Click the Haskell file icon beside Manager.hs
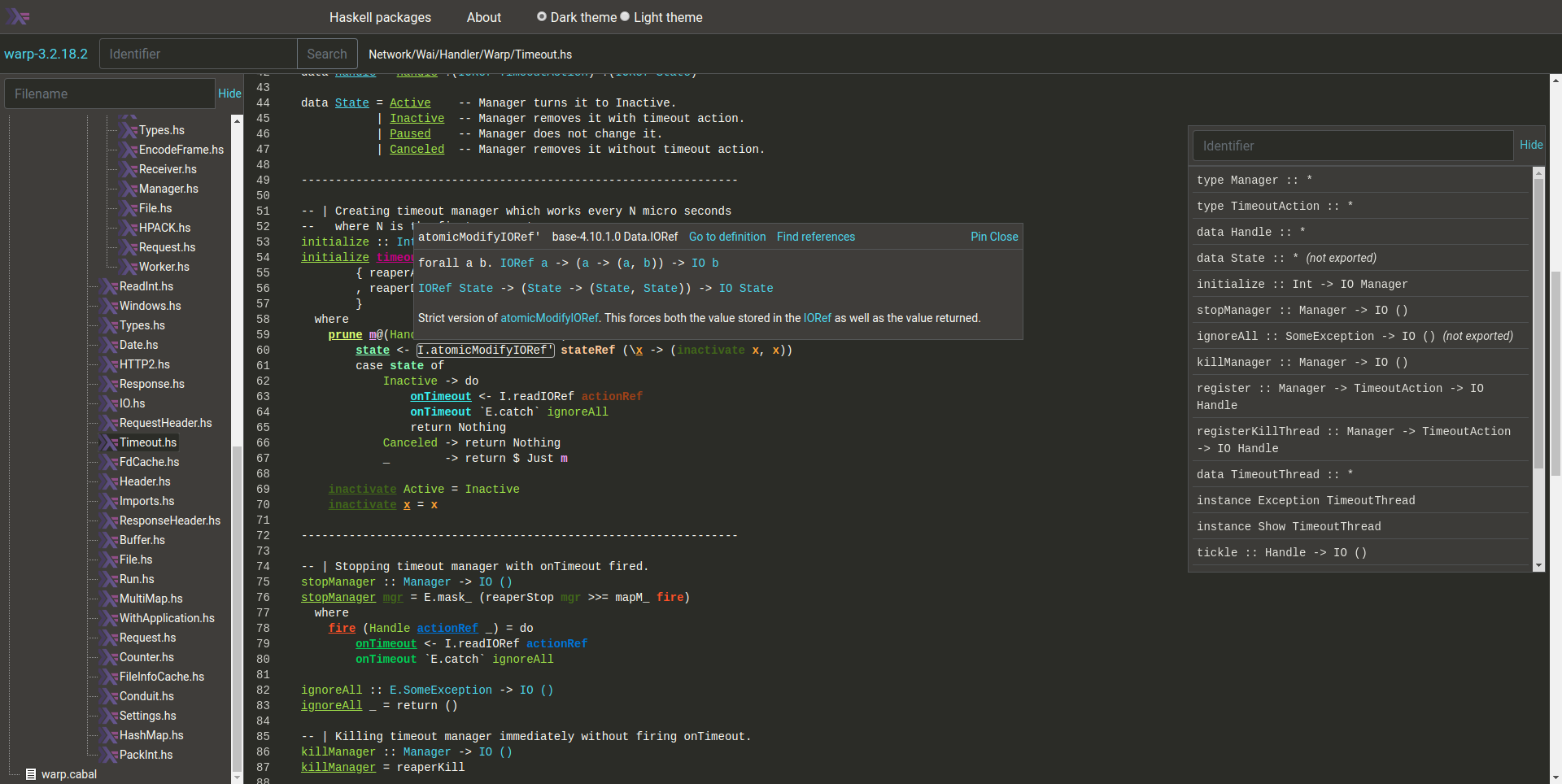 (129, 189)
